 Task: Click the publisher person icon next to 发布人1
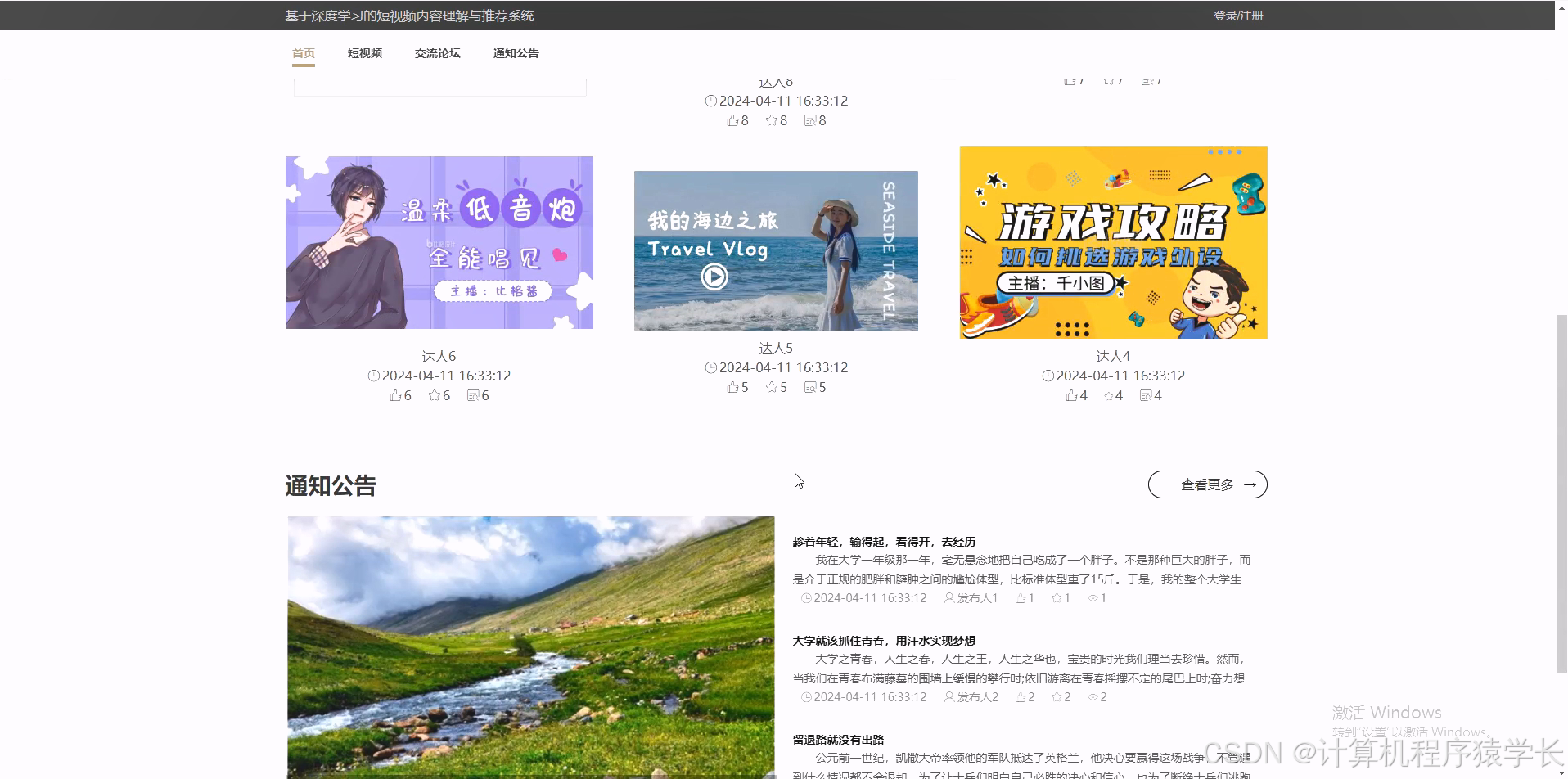[x=948, y=598]
